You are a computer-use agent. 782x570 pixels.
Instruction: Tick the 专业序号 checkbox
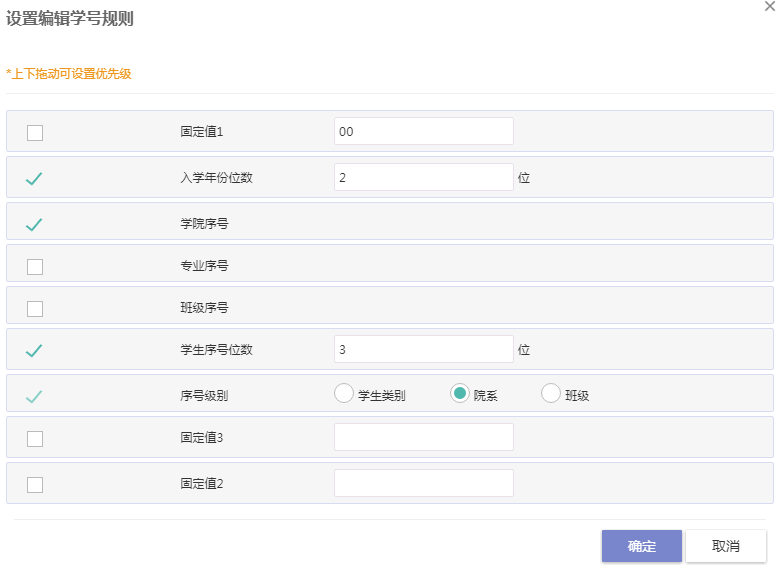tap(35, 266)
